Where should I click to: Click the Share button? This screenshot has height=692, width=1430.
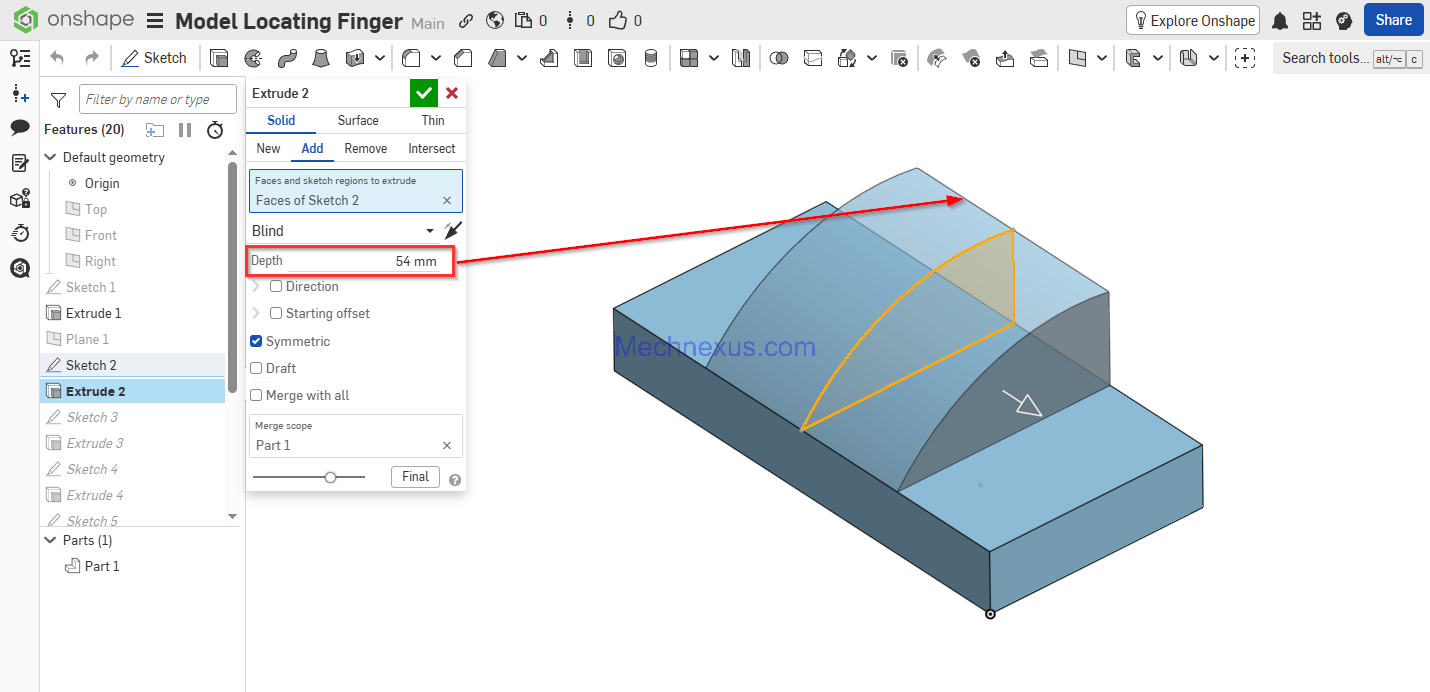(x=1393, y=20)
